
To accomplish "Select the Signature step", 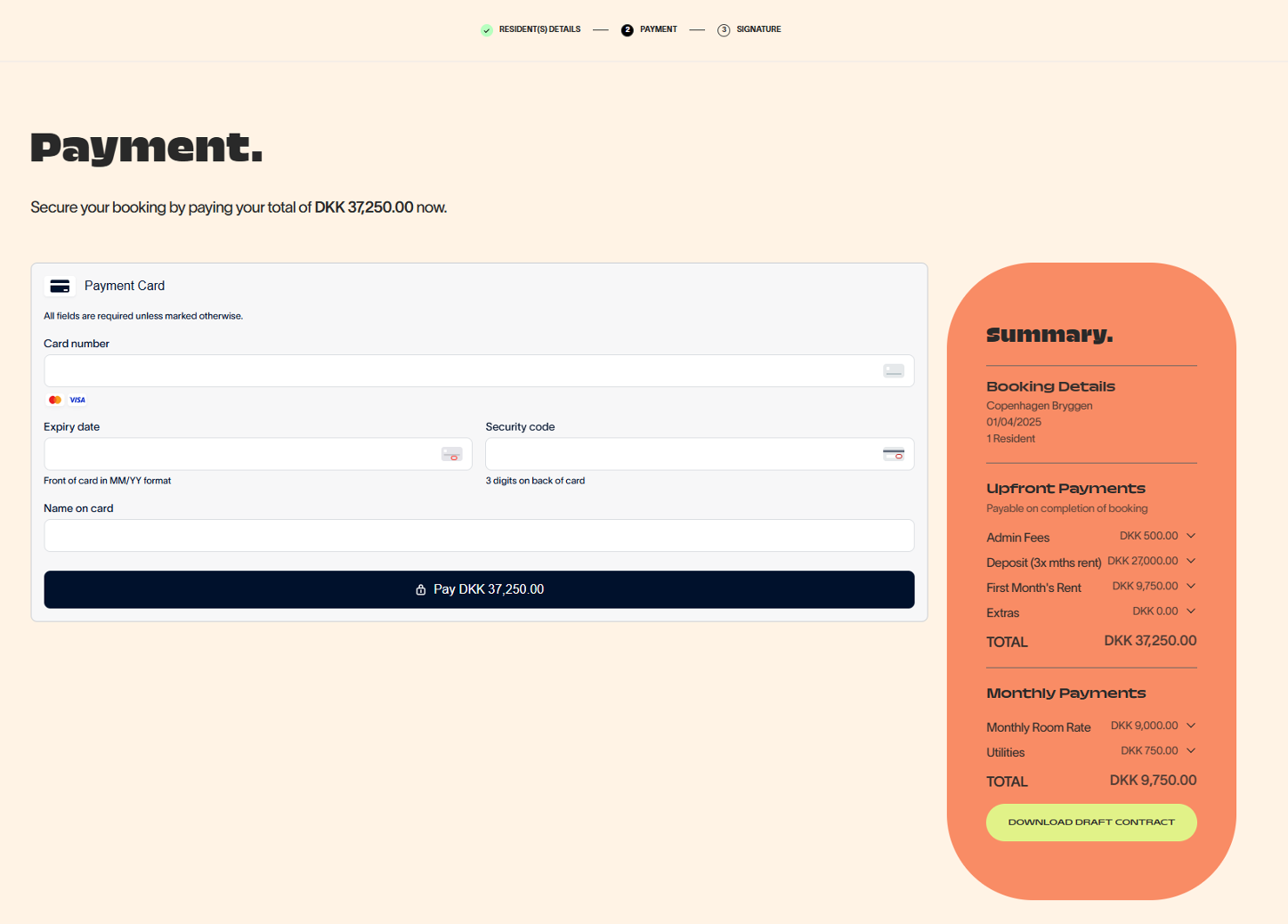I will click(758, 29).
